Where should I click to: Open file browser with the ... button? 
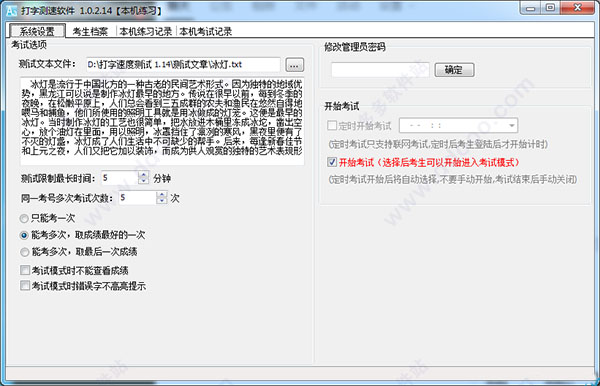coord(294,65)
